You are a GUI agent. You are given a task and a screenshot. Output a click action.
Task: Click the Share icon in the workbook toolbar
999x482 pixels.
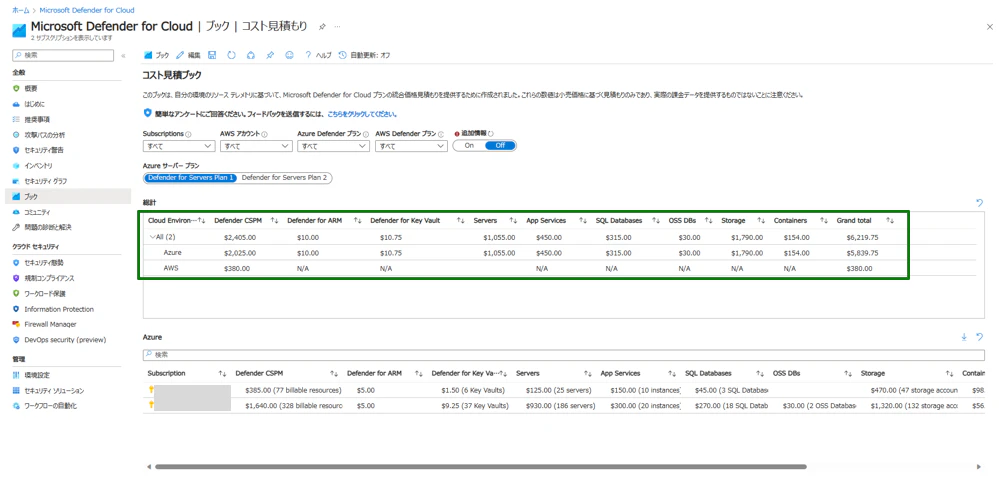[x=250, y=55]
